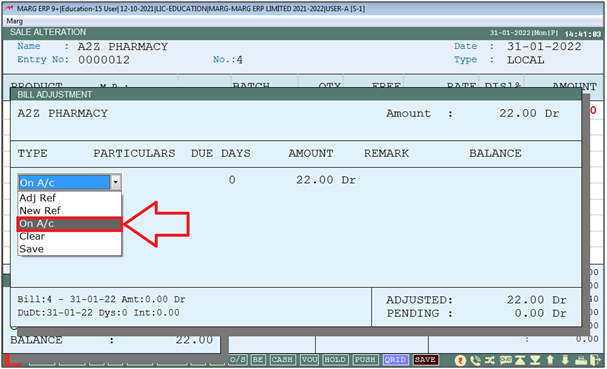Choose On A/c in the dropdown list
Viewport: 607px width, 369px height.
[x=70, y=224]
